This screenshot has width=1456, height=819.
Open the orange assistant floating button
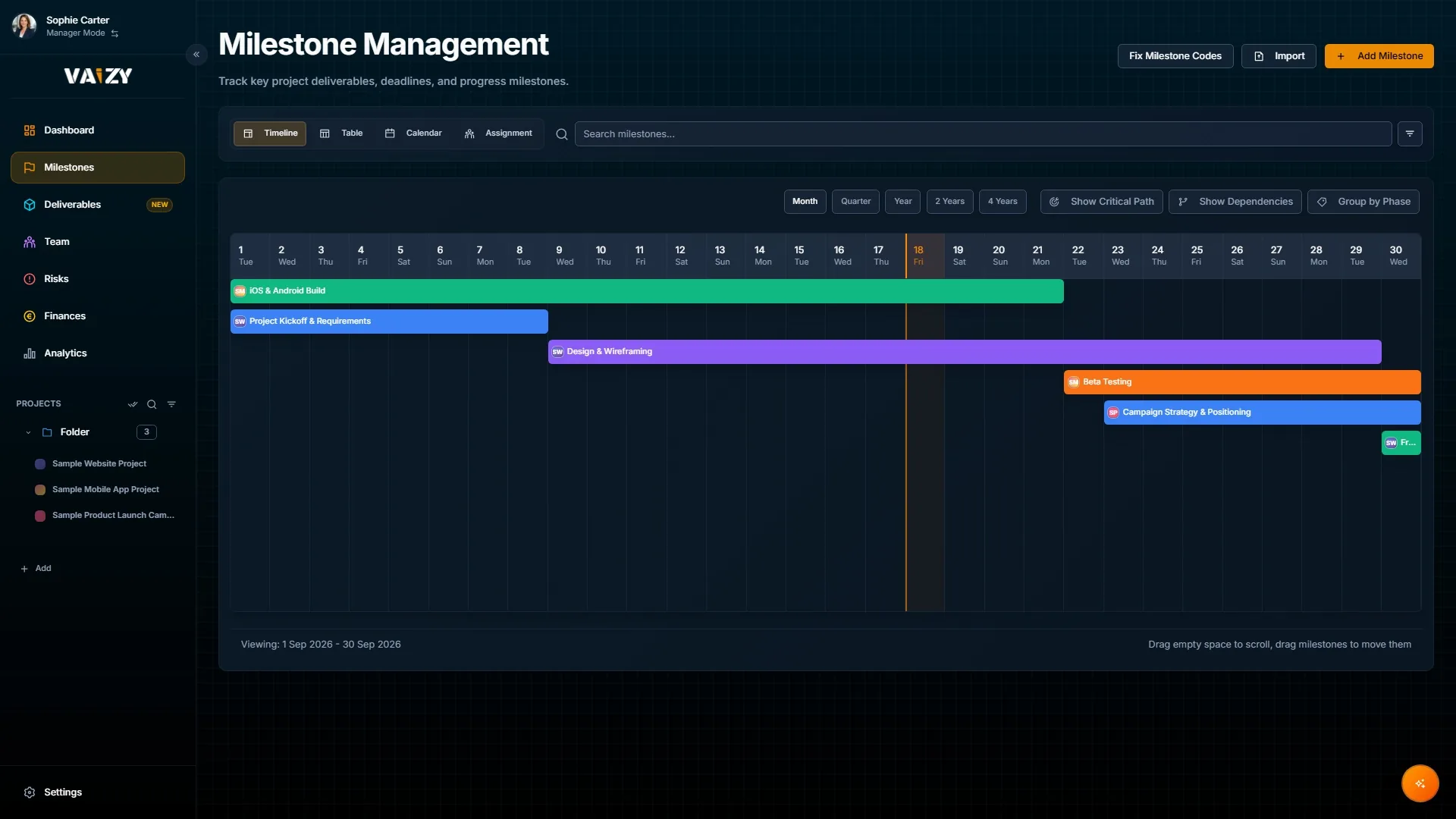pos(1420,783)
